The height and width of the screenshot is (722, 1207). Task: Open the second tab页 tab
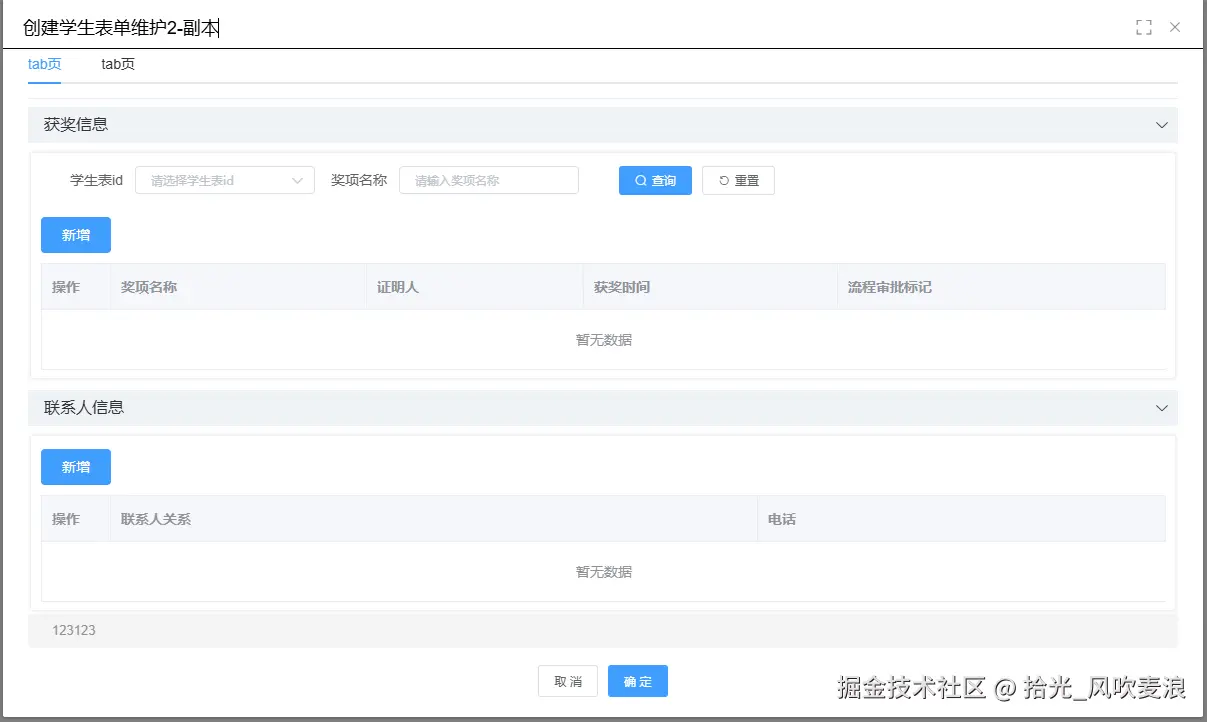(x=118, y=64)
